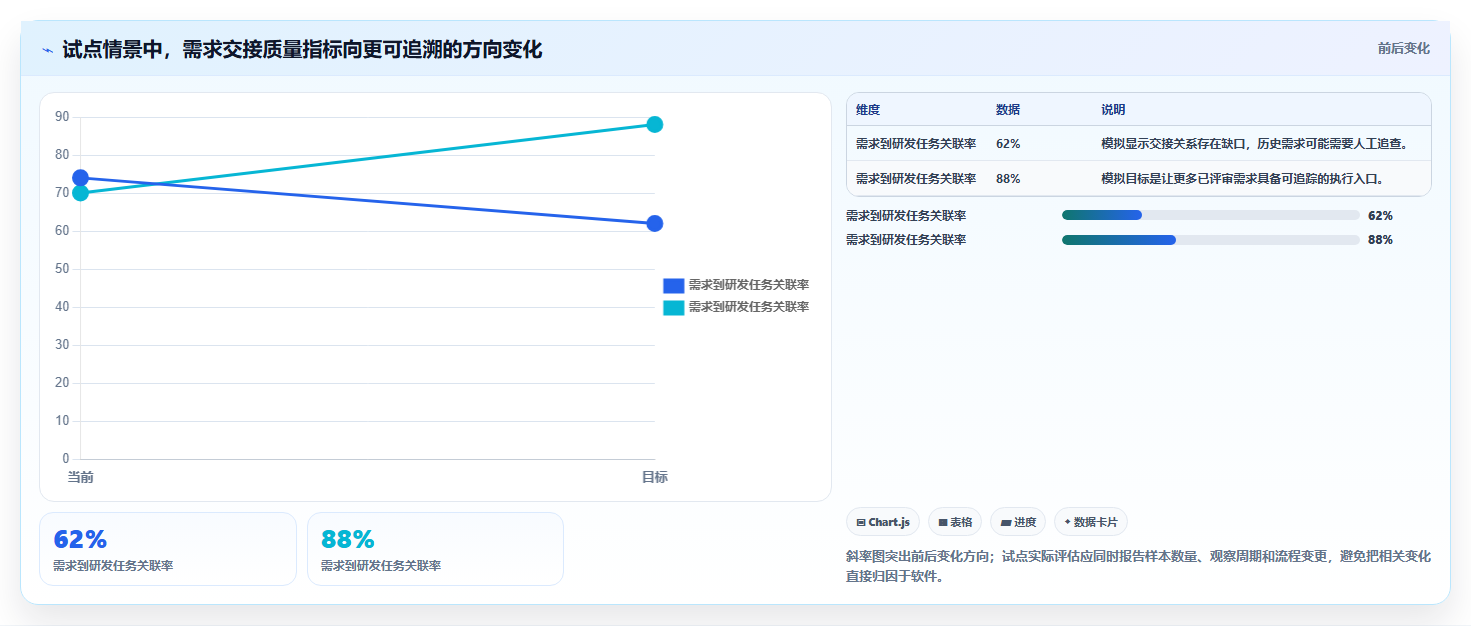
Task: Click the 目标 x-axis label
Action: click(654, 477)
